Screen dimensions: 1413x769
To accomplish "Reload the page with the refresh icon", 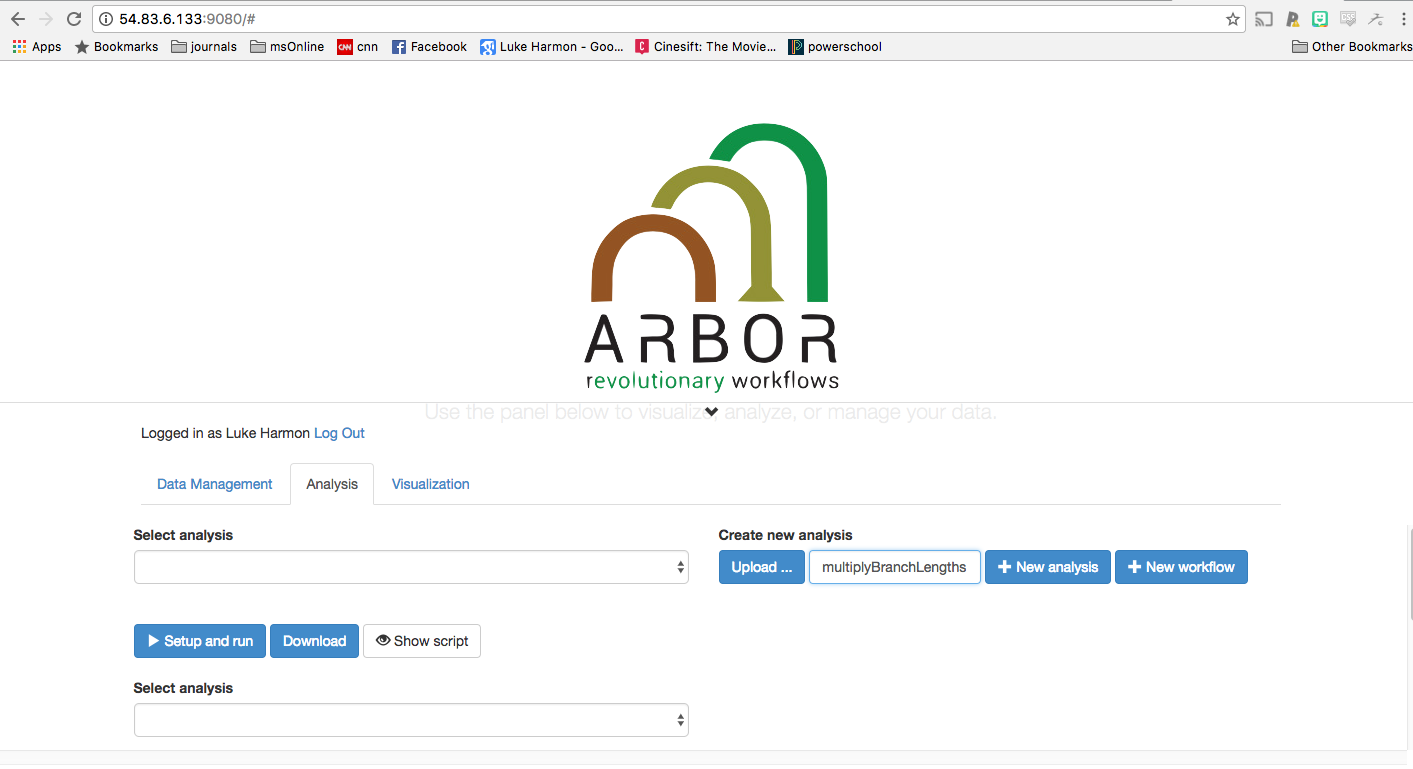I will click(x=74, y=19).
